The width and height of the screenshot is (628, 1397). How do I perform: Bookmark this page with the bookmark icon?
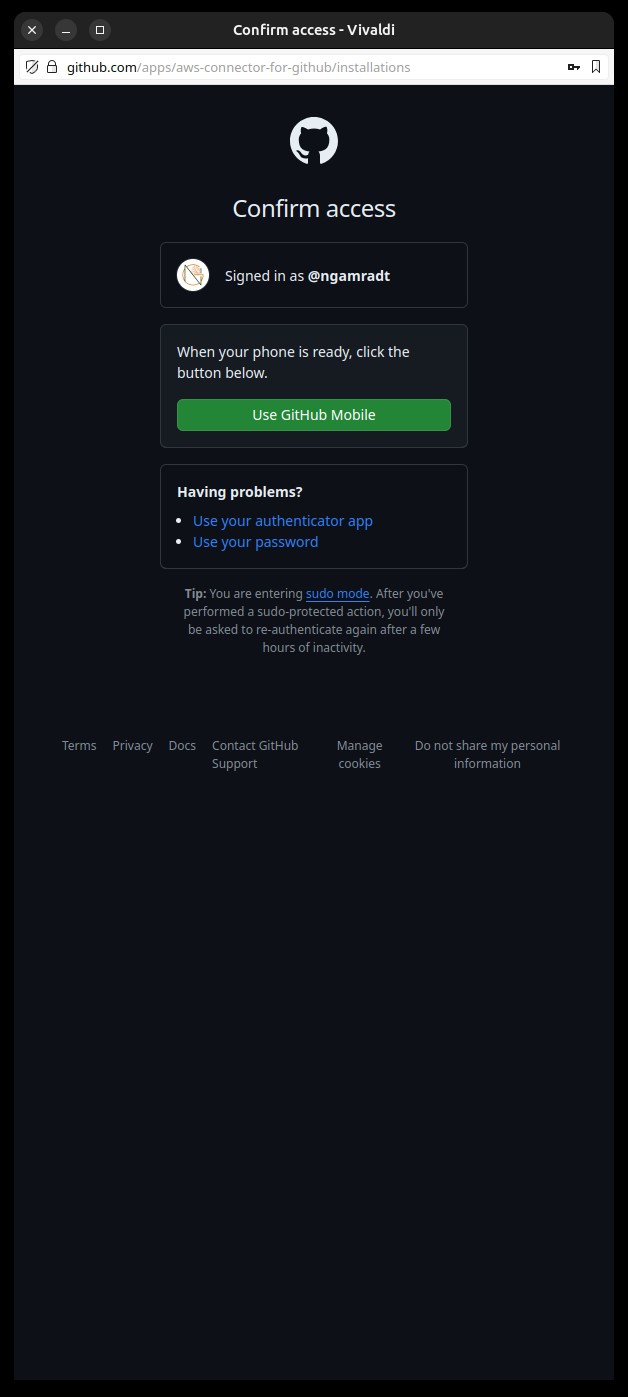coord(596,67)
